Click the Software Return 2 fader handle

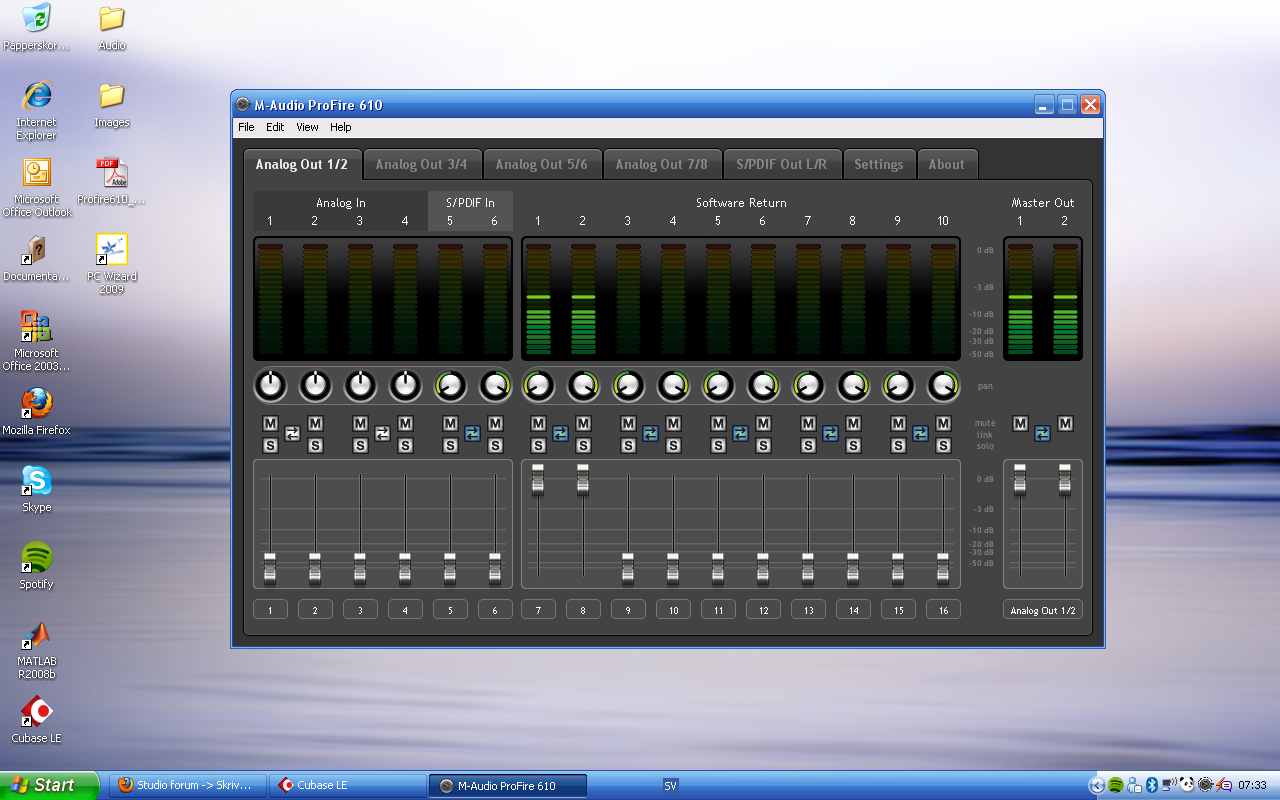tap(583, 479)
